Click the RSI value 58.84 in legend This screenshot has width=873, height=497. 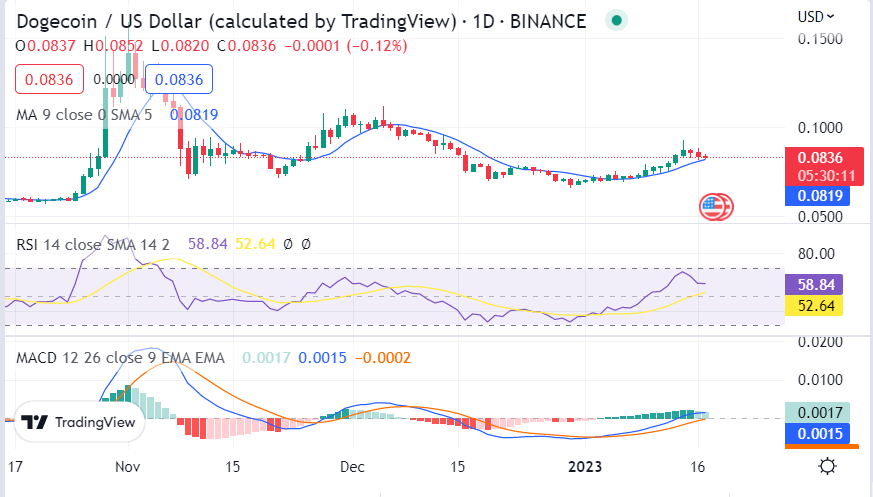[x=208, y=244]
